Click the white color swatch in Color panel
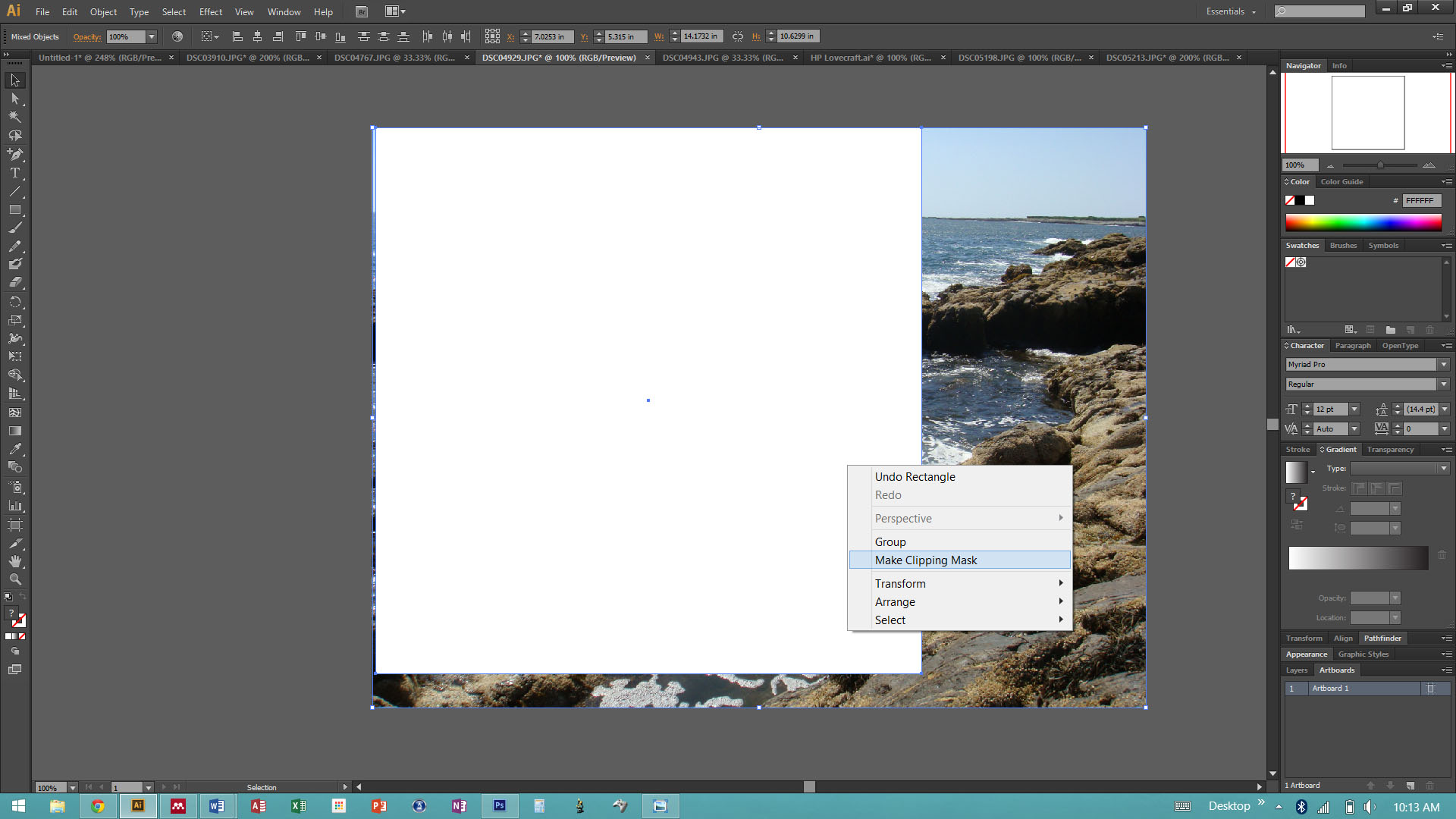The image size is (1456, 819). click(x=1308, y=200)
